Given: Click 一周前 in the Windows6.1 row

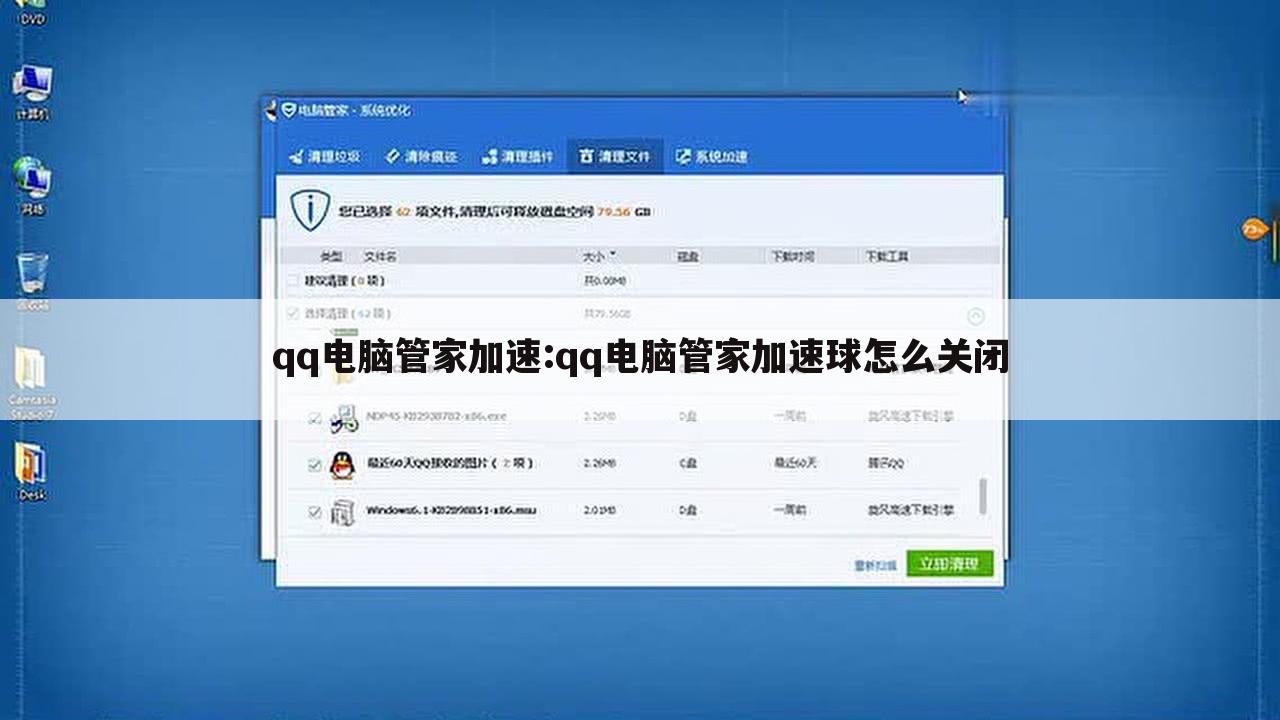Looking at the screenshot, I should [x=790, y=510].
